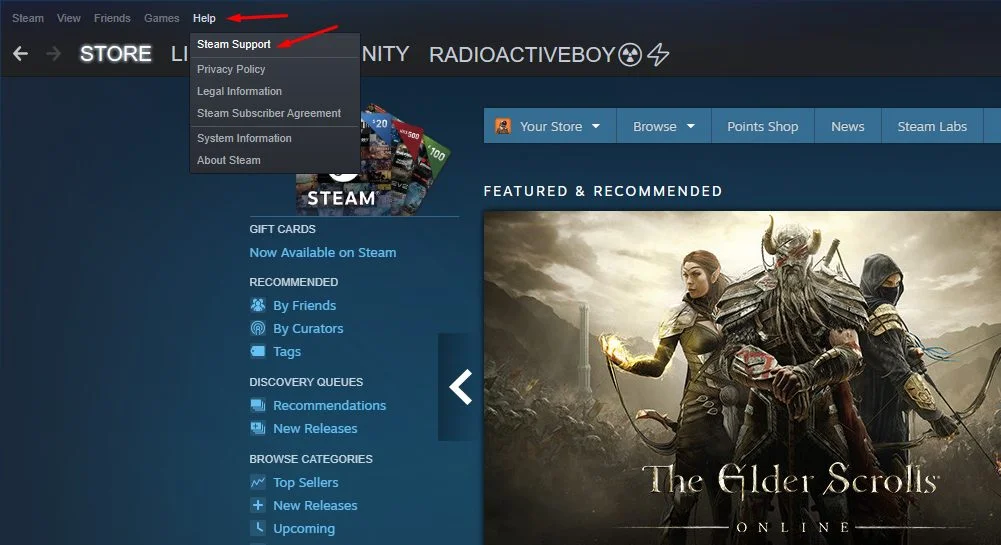
Task: Open the Recommendations discovery queue link
Action: (329, 405)
